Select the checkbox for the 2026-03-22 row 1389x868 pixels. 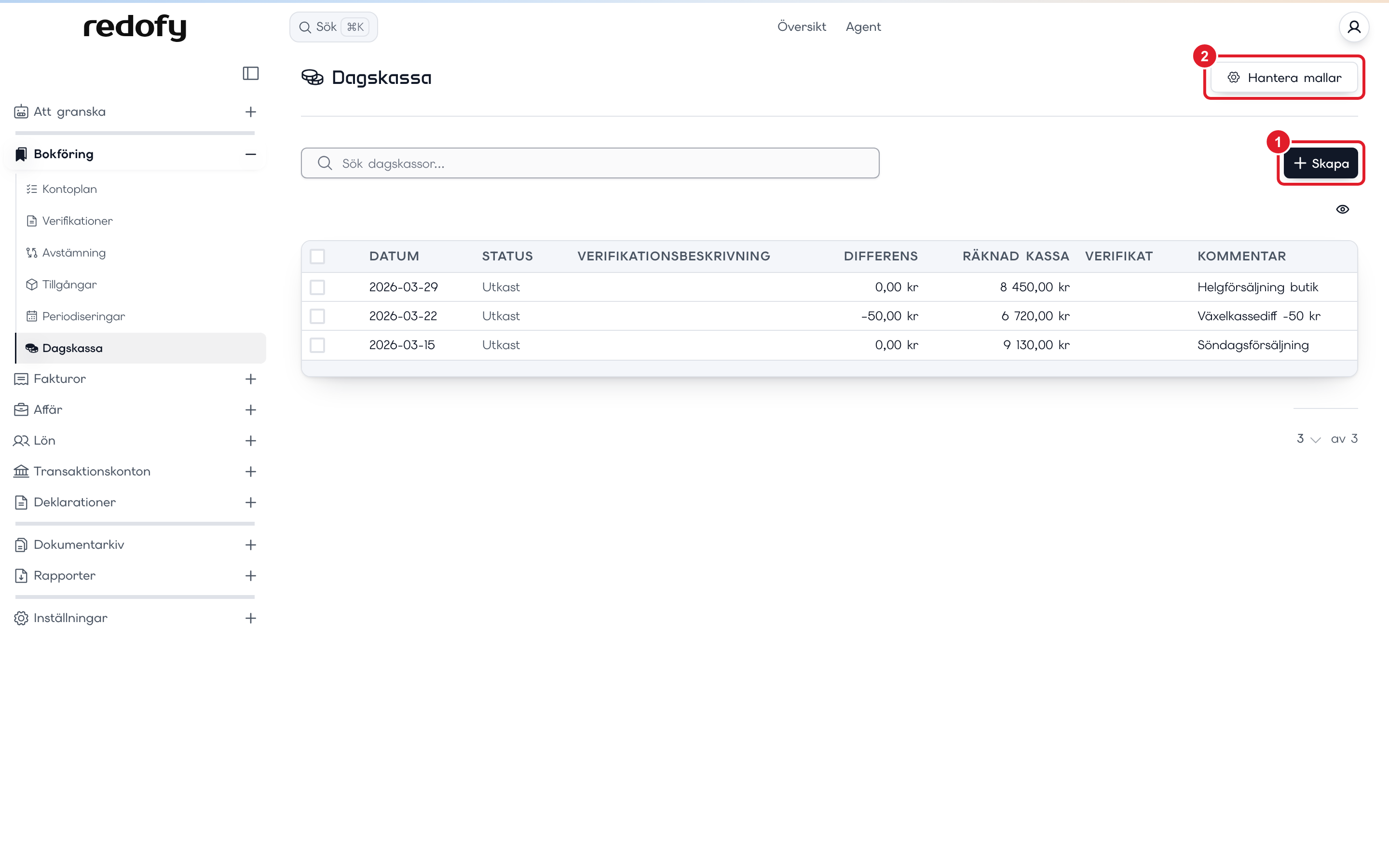(x=317, y=316)
